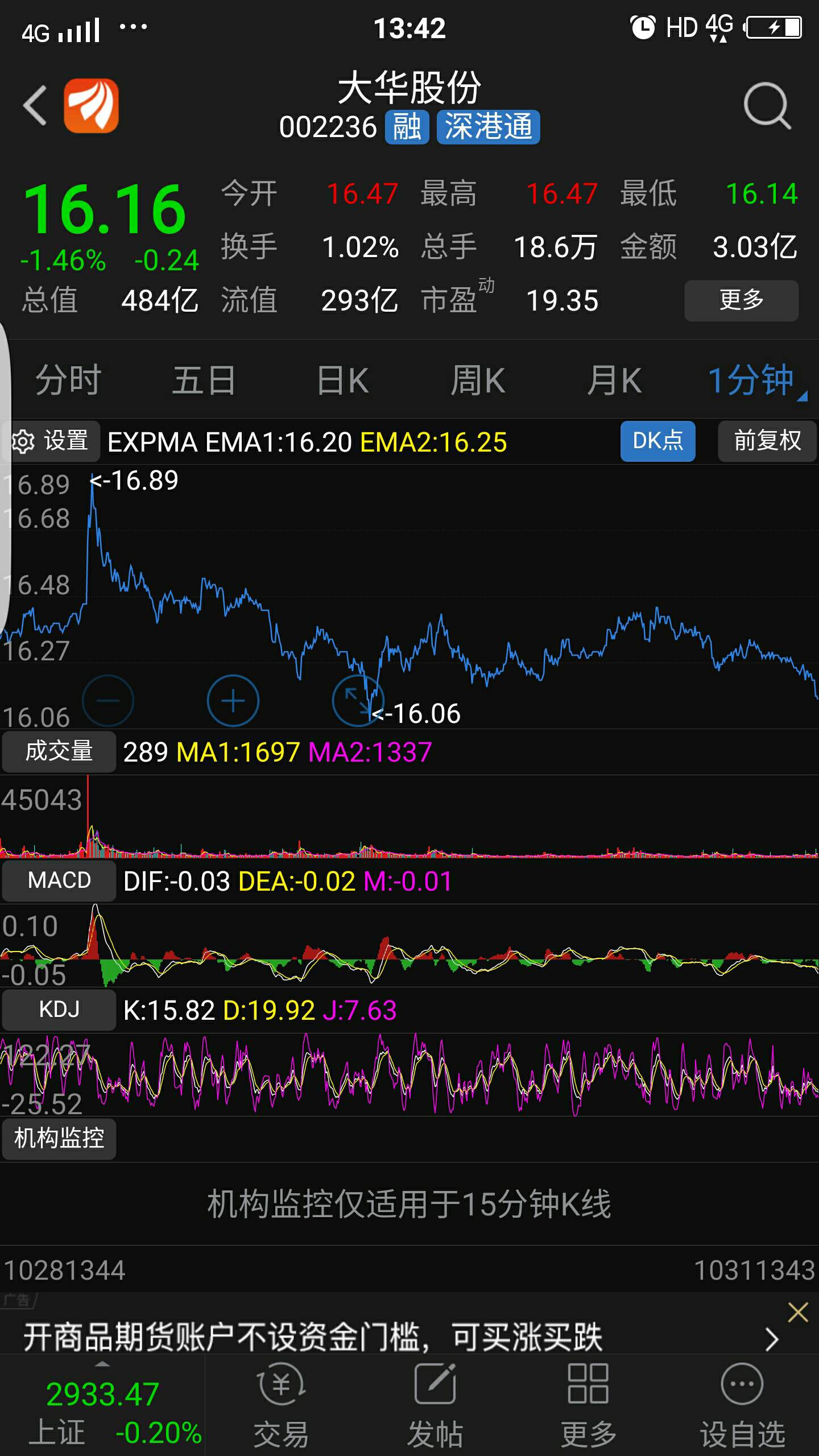Image resolution: width=819 pixels, height=1456 pixels.
Task: Tap the 2933.47 index value
Action: pos(102,1394)
